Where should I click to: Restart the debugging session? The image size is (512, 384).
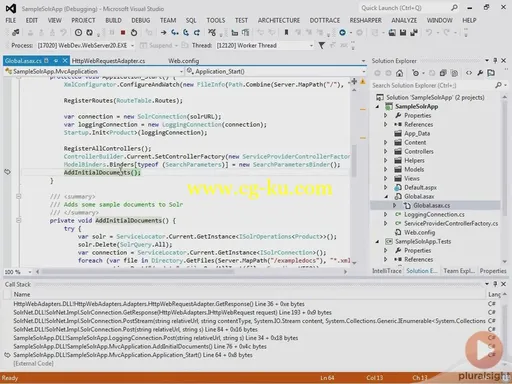pyautogui.click(x=134, y=32)
